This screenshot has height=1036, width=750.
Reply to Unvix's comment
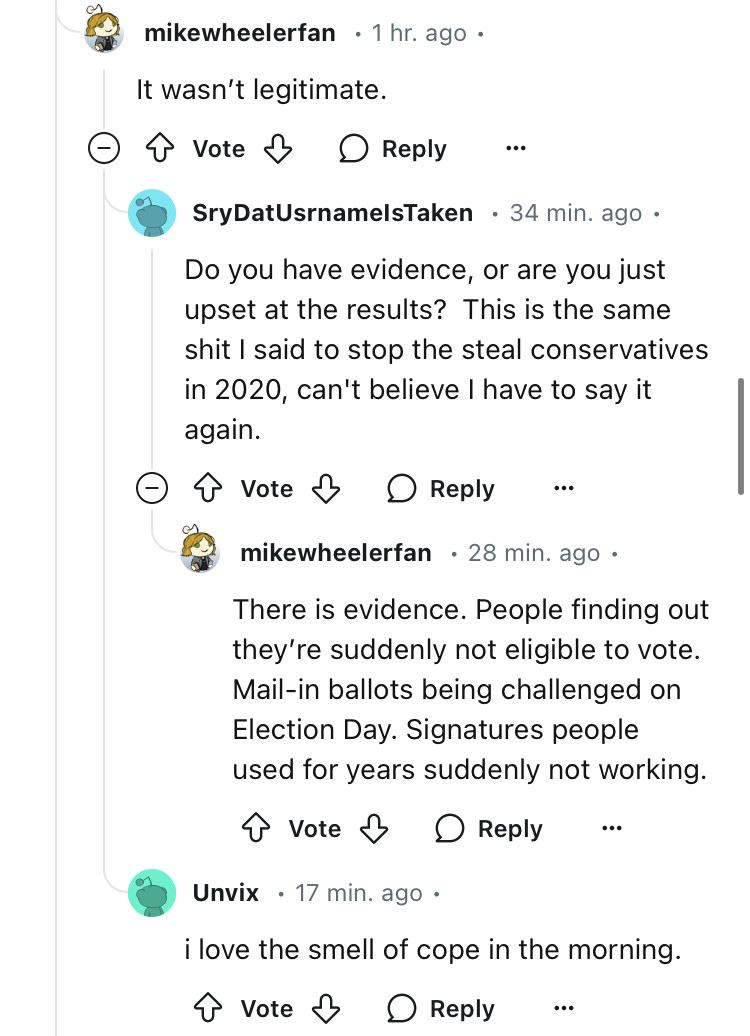(442, 1009)
